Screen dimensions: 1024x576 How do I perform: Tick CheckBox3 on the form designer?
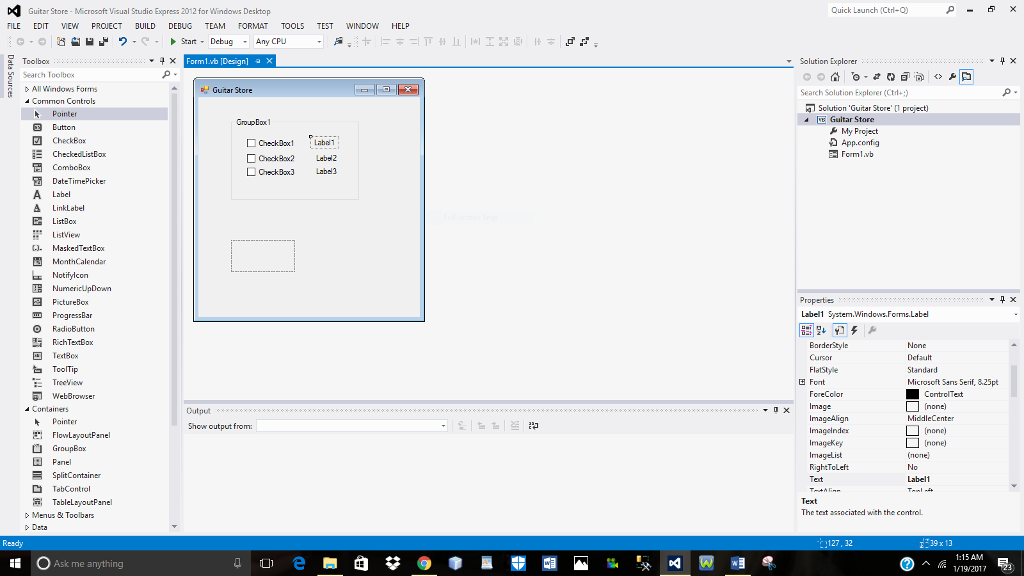[252, 171]
